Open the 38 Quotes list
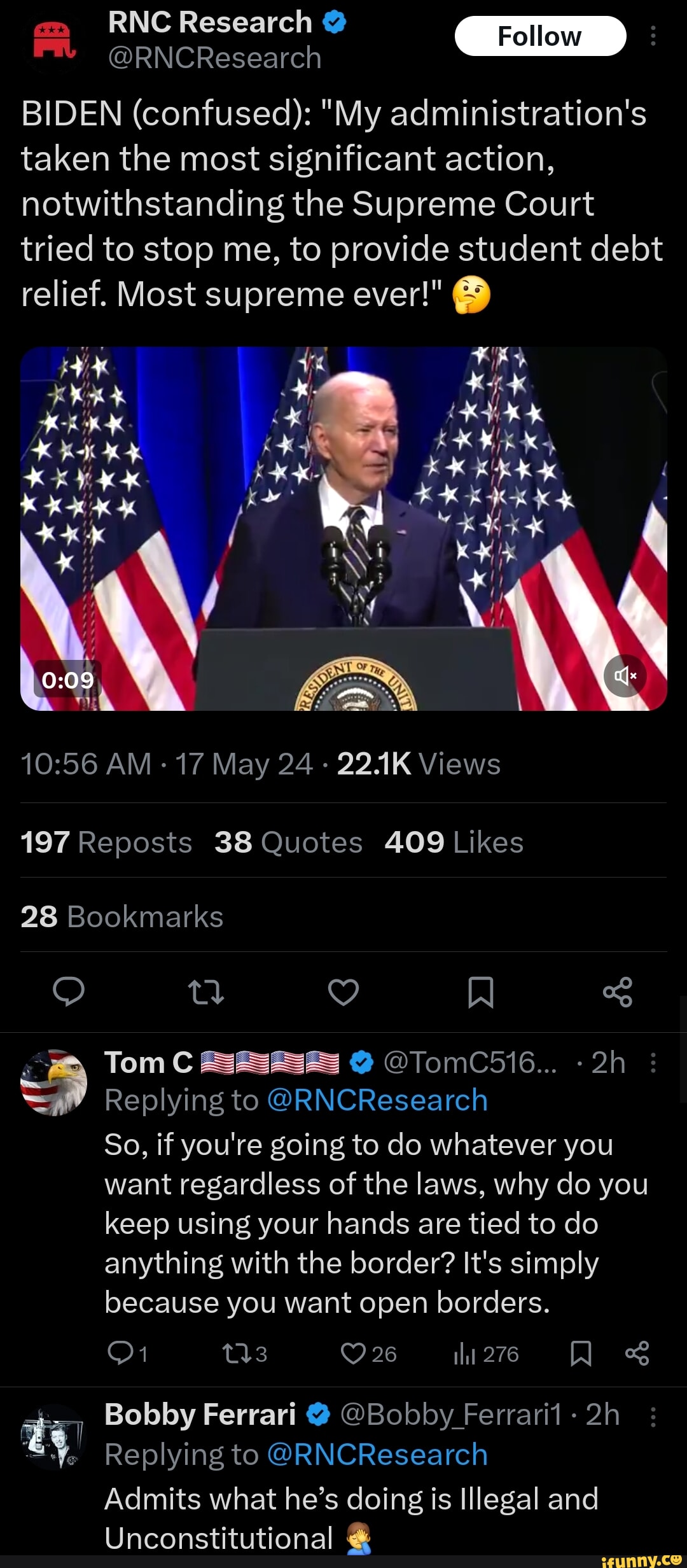 (288, 842)
